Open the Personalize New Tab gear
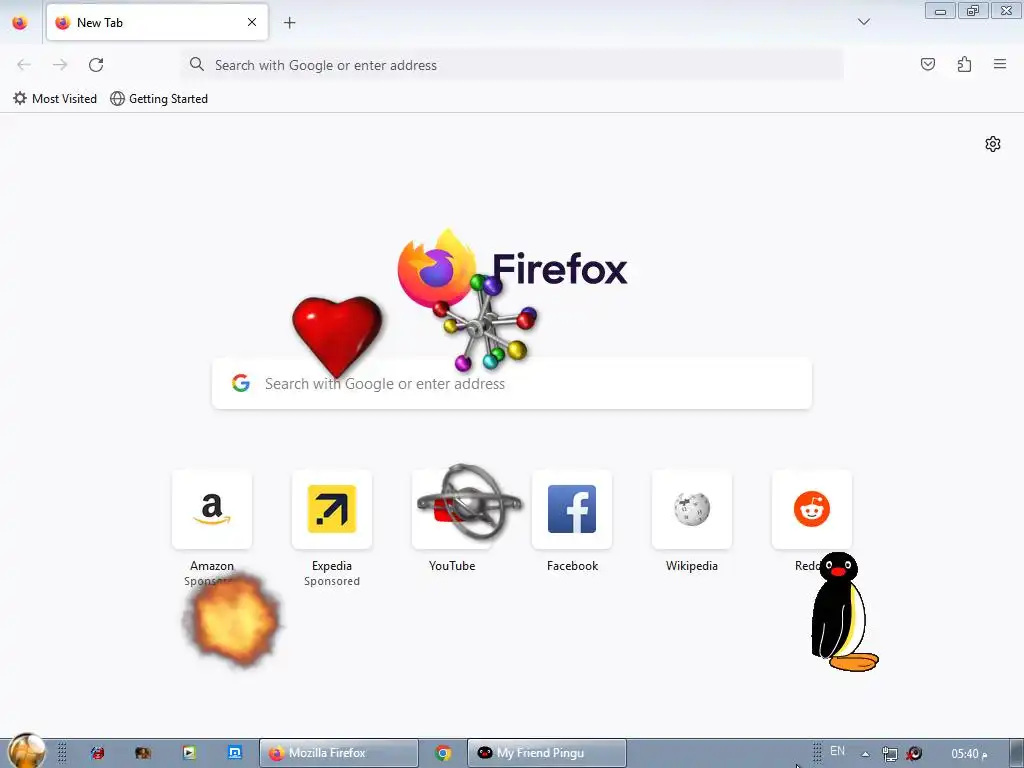The height and width of the screenshot is (768, 1024). (x=993, y=144)
